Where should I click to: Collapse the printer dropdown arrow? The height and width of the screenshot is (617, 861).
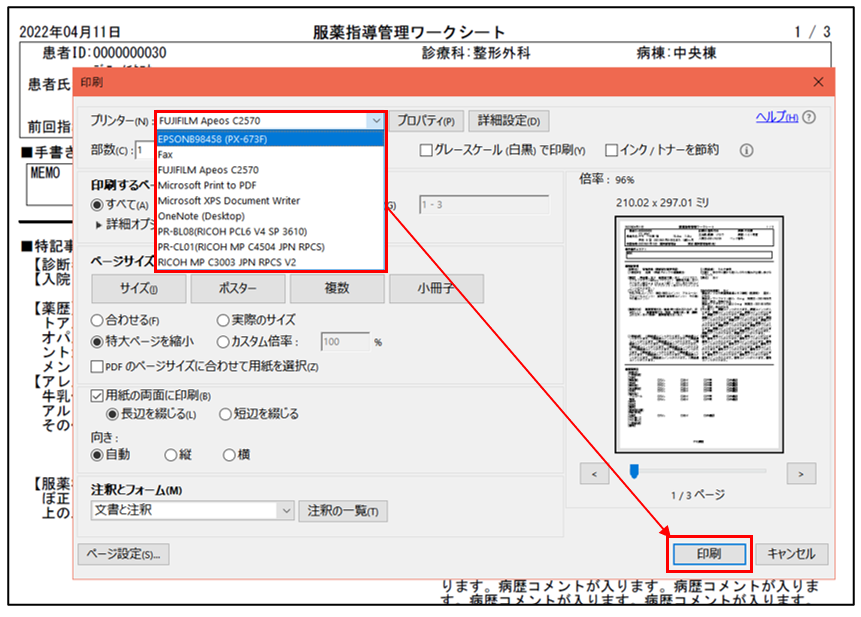[375, 121]
